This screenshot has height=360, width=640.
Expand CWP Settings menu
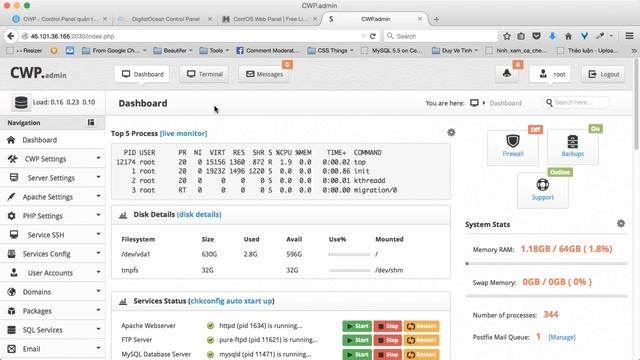point(53,159)
